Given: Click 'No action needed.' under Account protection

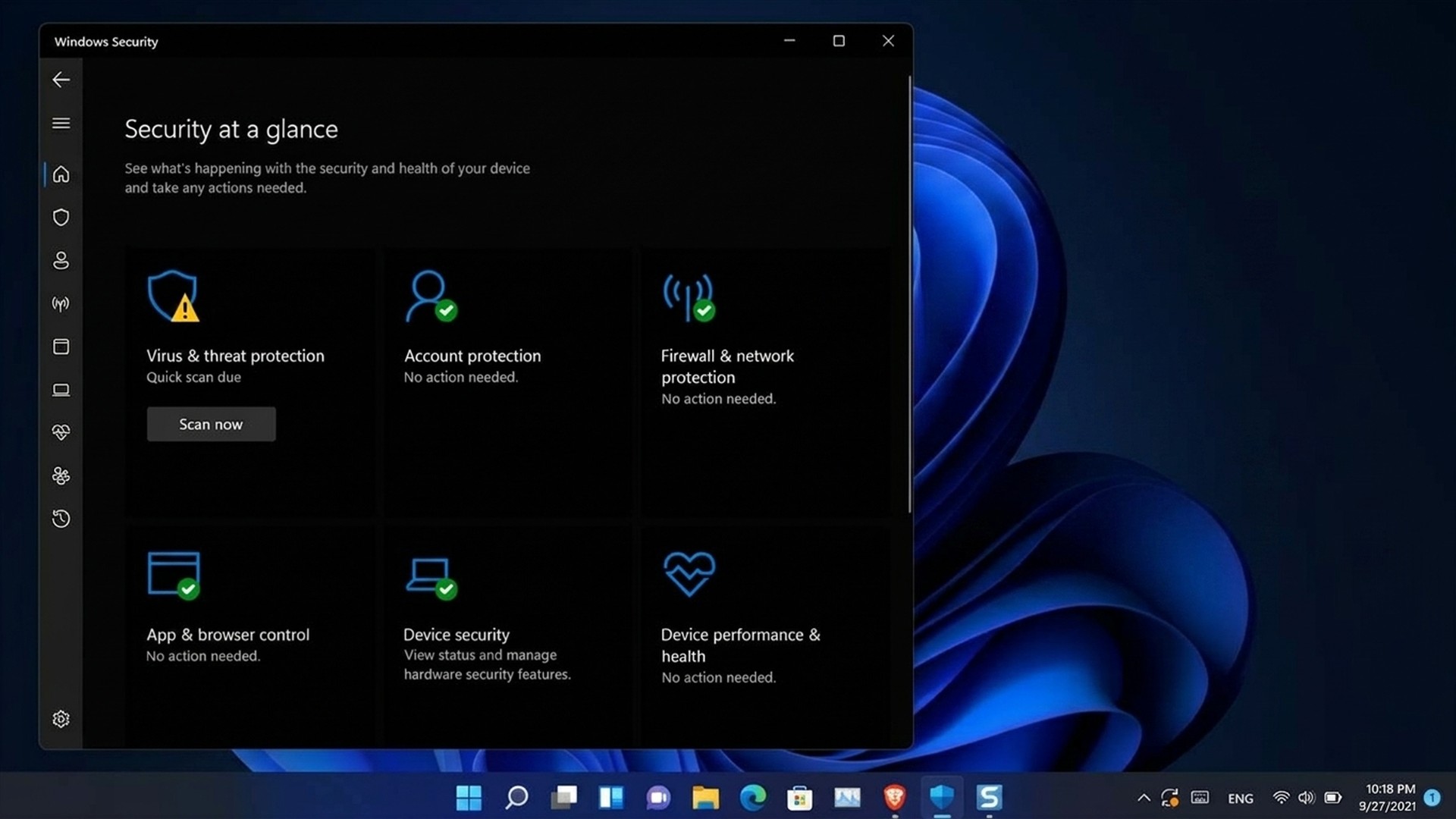Looking at the screenshot, I should [x=461, y=378].
